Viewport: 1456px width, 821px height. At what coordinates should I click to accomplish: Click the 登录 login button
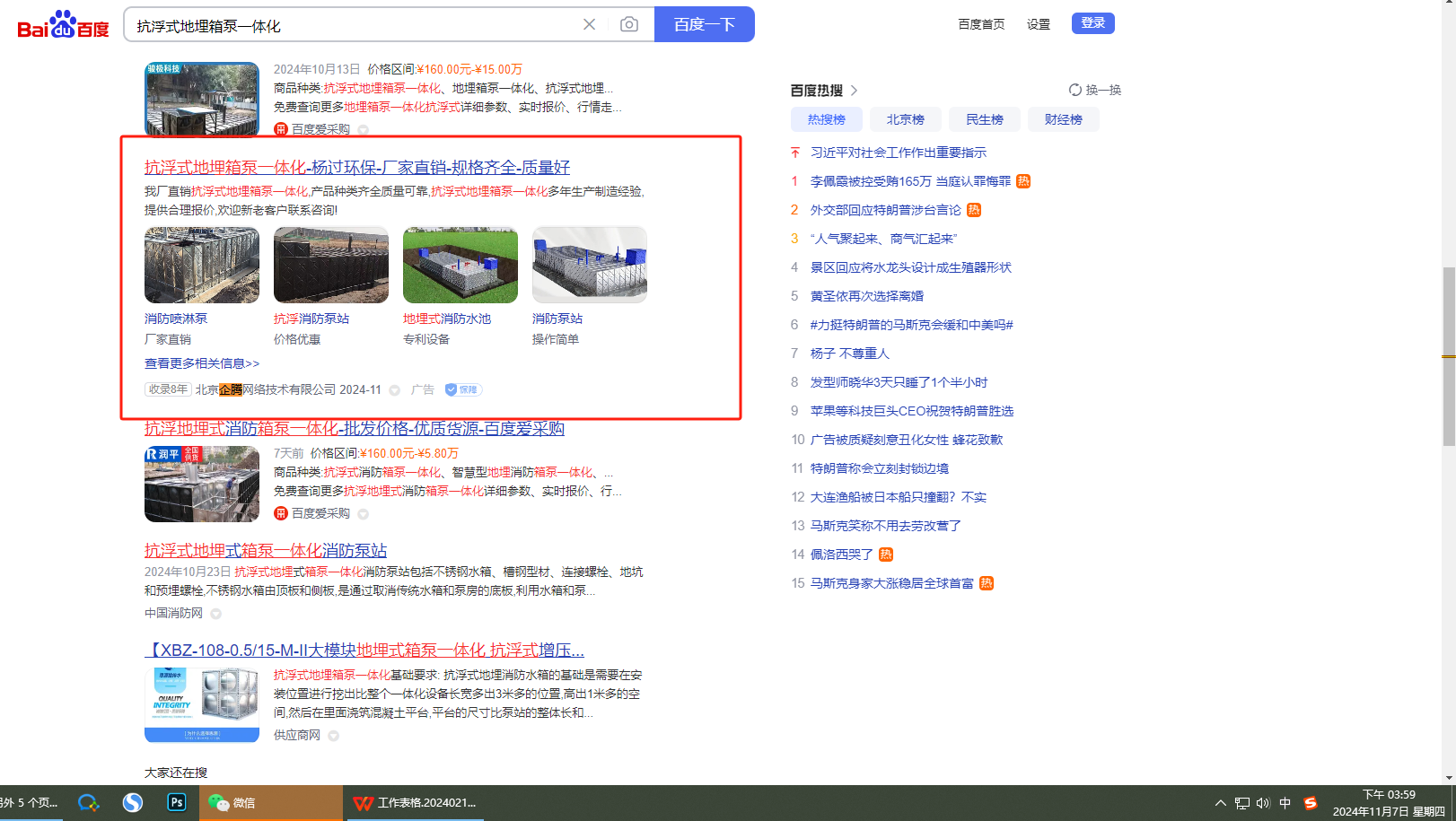point(1092,23)
